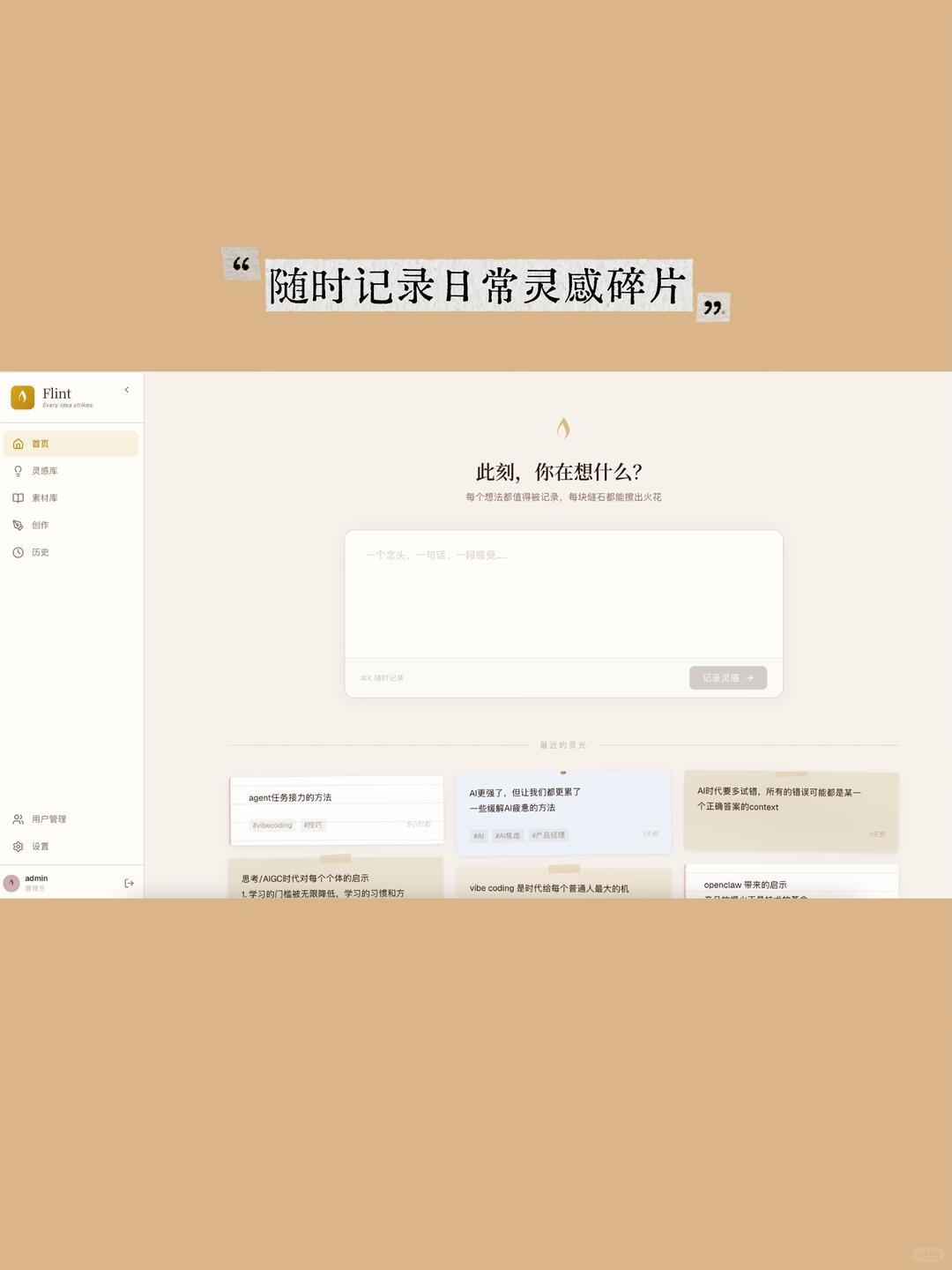
Task: Click the ⌘K 随时记录 hint text
Action: pos(382,678)
